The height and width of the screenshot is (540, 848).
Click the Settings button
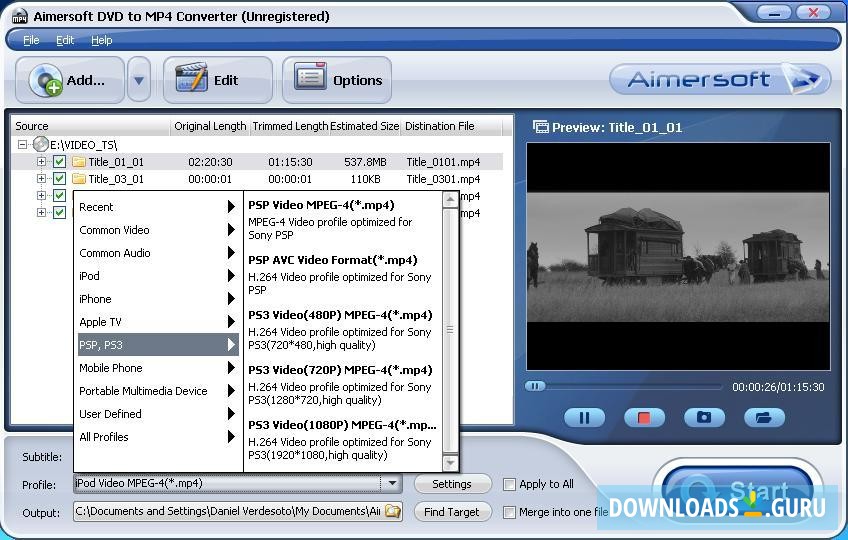click(451, 484)
